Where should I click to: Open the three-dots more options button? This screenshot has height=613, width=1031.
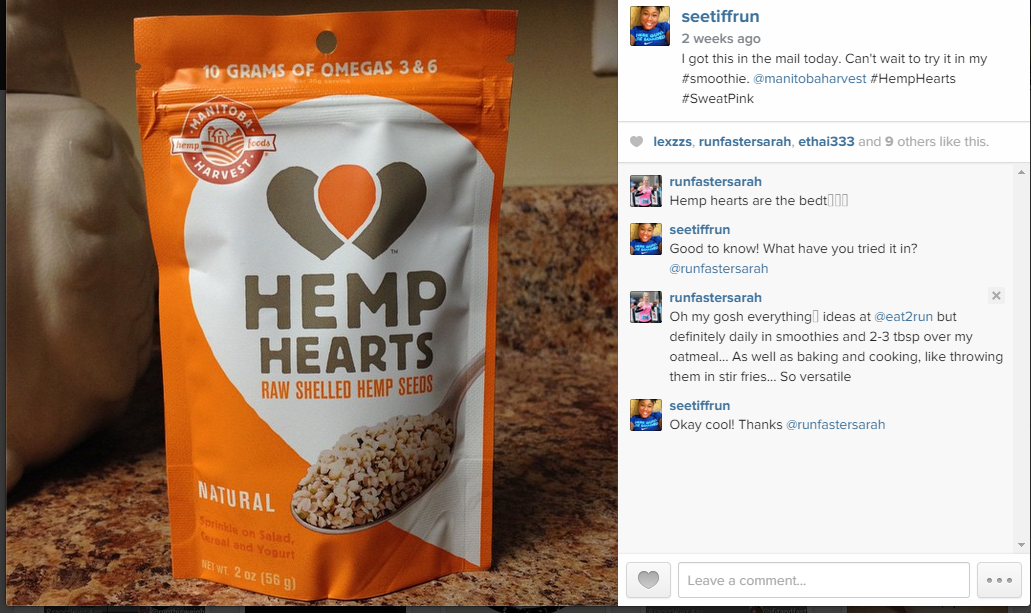(x=999, y=580)
